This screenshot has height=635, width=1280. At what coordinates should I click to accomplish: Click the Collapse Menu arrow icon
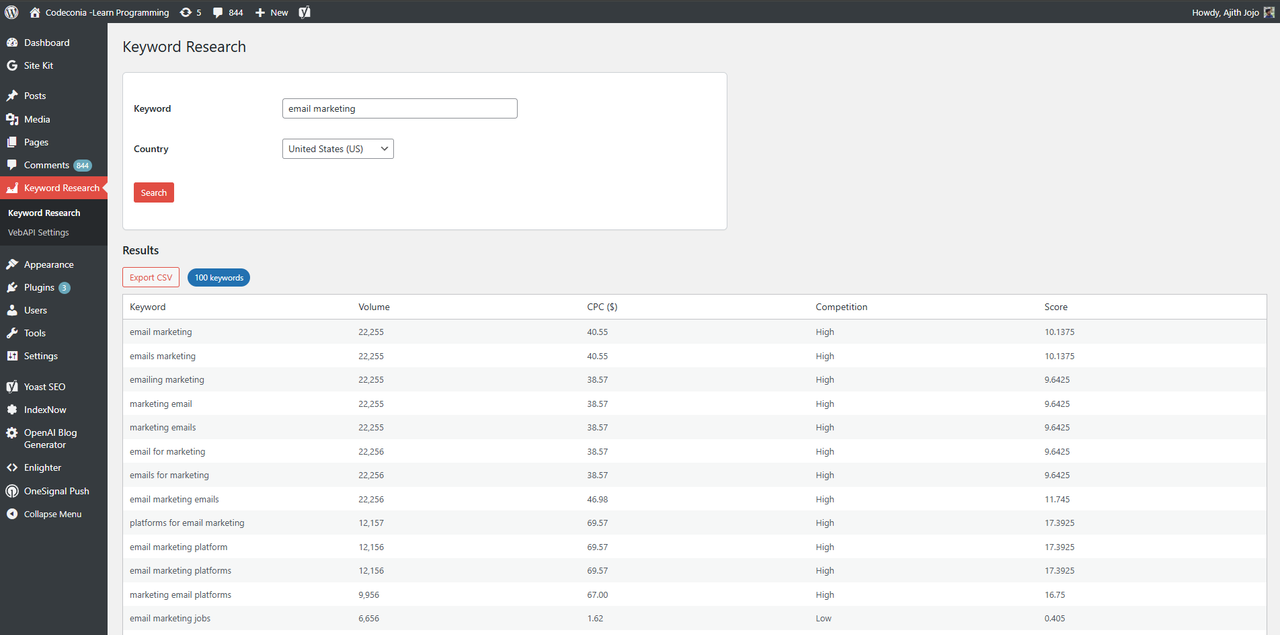tap(12, 514)
